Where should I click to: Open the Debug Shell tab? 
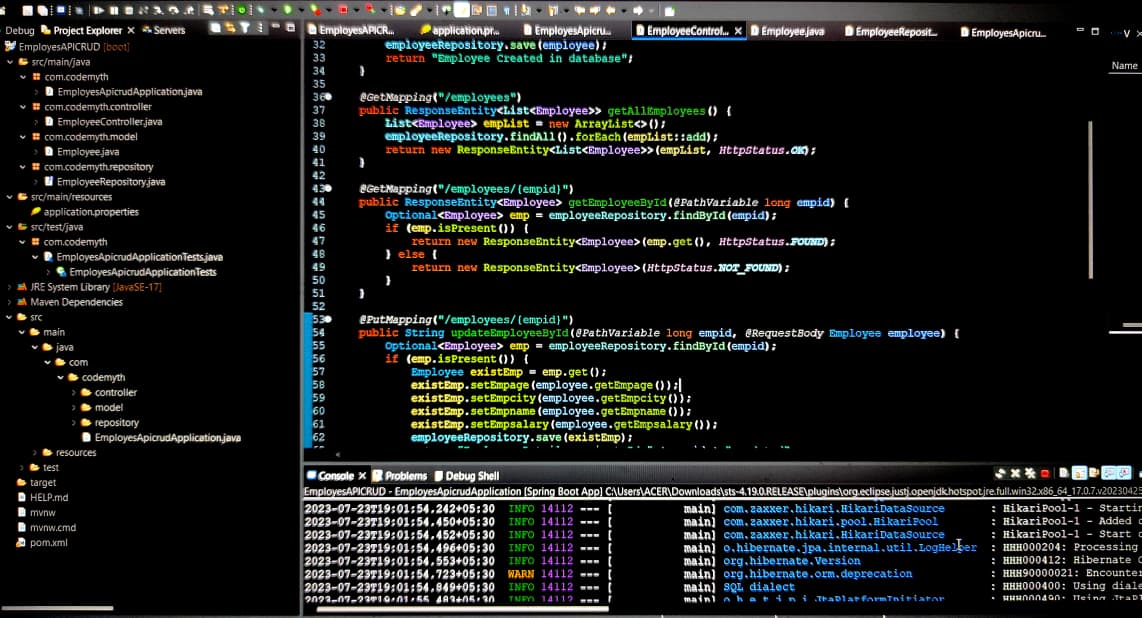[466, 475]
